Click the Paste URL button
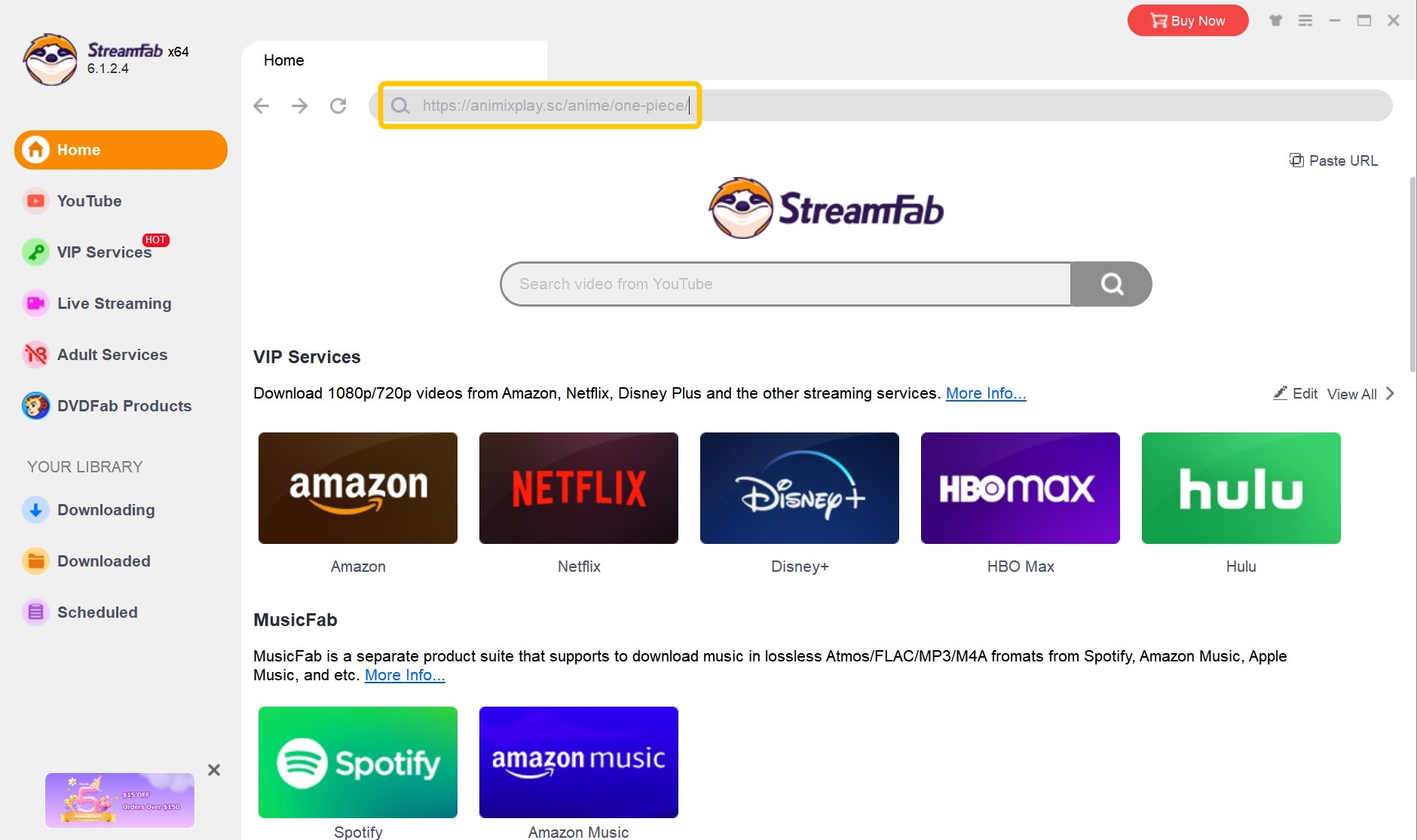This screenshot has height=840, width=1417. tap(1333, 160)
